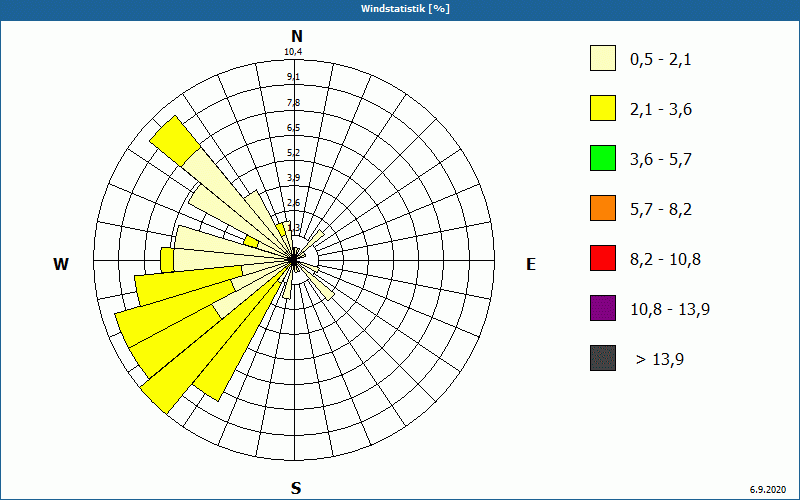Image resolution: width=800 pixels, height=500 pixels.
Task: Click the '10,4' radial axis label
Action: (293, 52)
